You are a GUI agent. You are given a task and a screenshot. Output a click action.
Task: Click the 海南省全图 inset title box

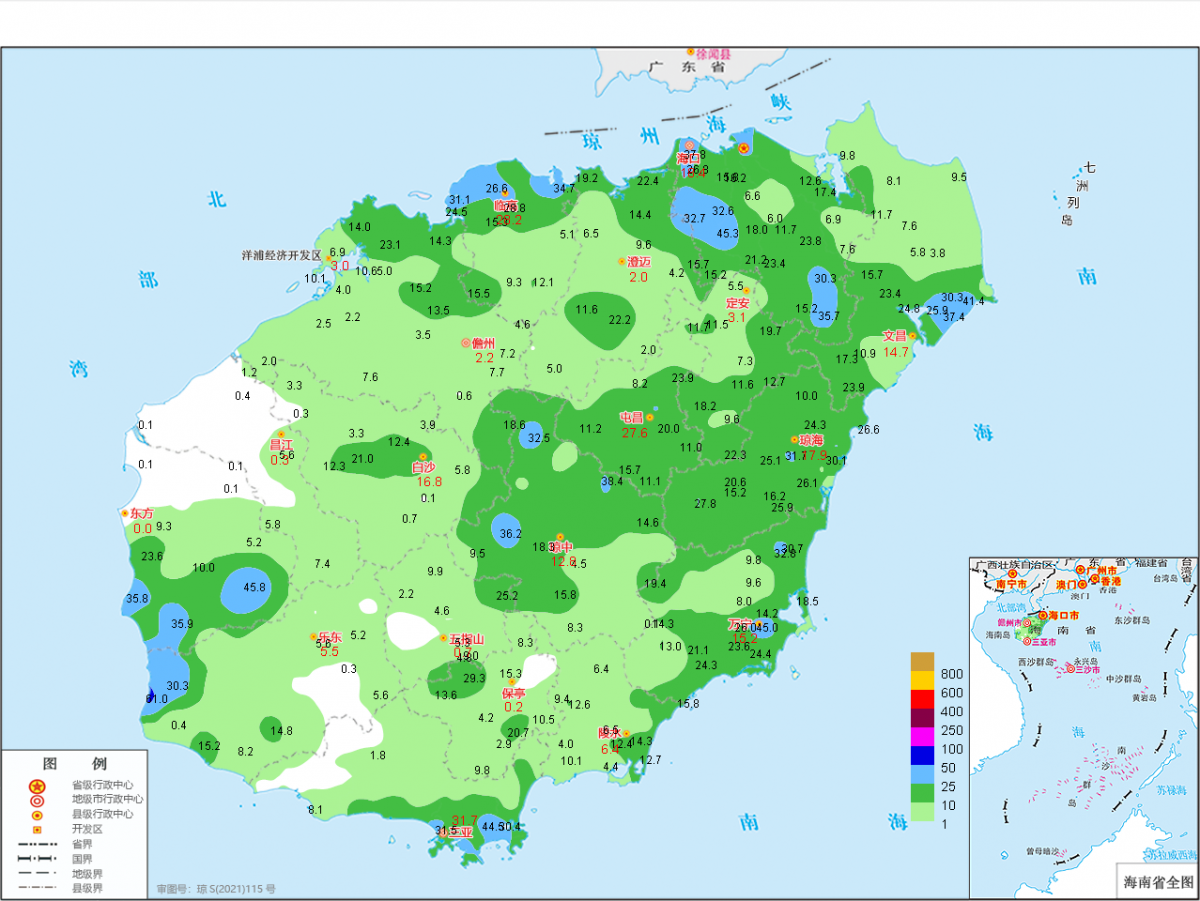1157,882
